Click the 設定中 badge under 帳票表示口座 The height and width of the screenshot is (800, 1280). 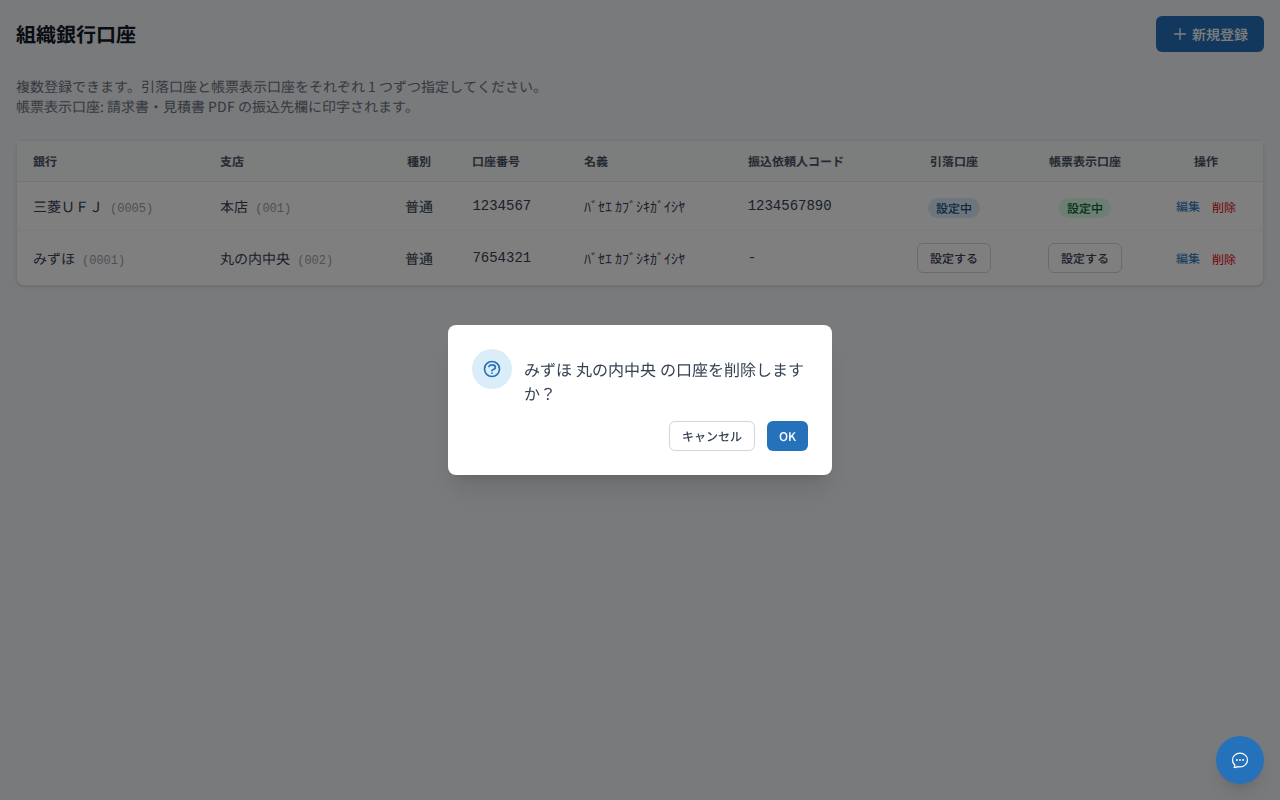pos(1085,208)
